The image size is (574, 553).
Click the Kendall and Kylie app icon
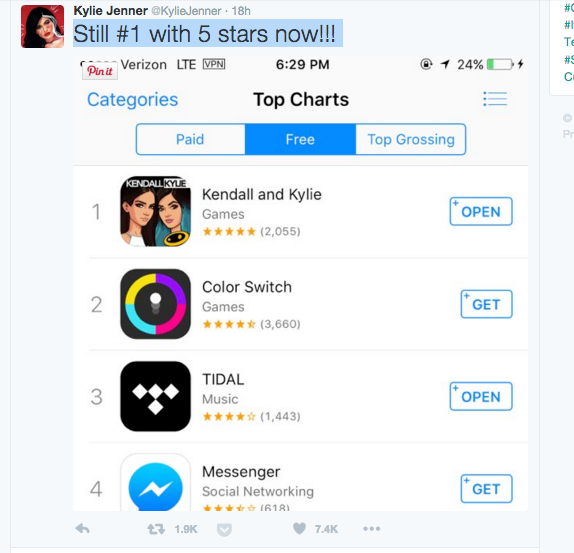pyautogui.click(x=156, y=211)
